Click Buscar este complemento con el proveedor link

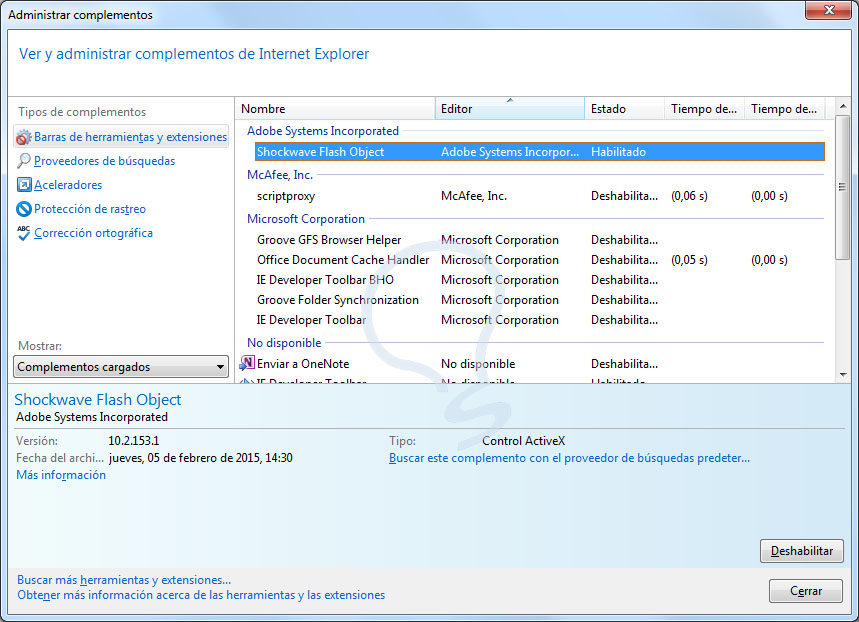[569, 458]
